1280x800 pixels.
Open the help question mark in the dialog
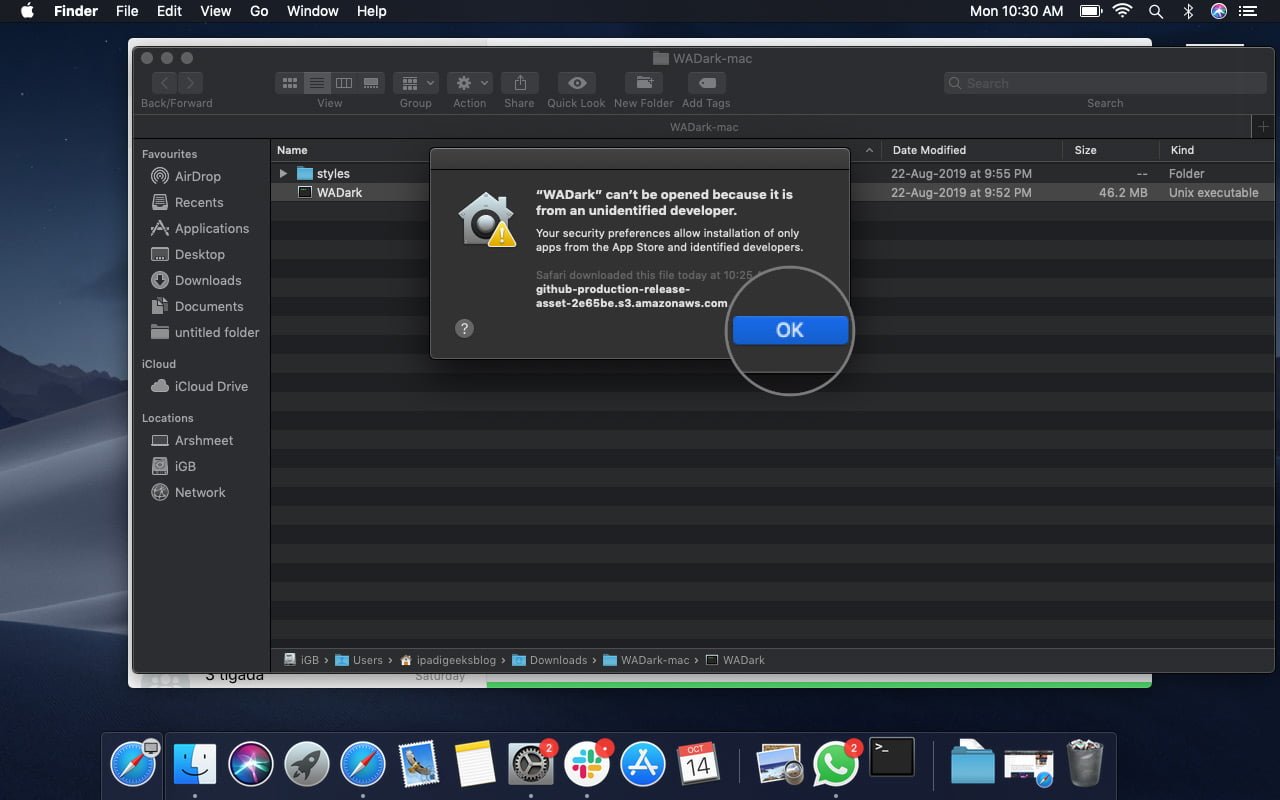(464, 328)
